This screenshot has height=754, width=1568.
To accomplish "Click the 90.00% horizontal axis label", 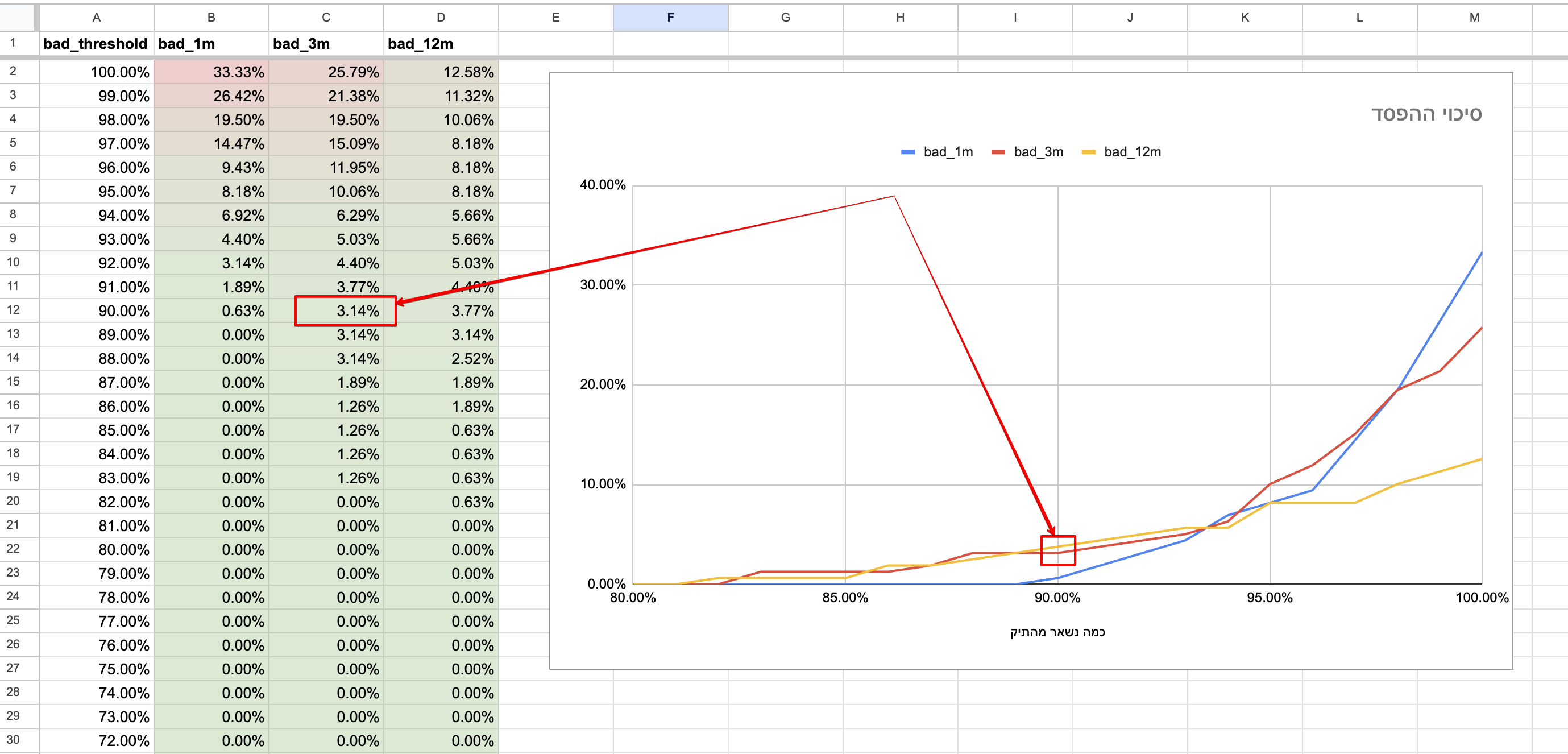I will (x=1057, y=598).
